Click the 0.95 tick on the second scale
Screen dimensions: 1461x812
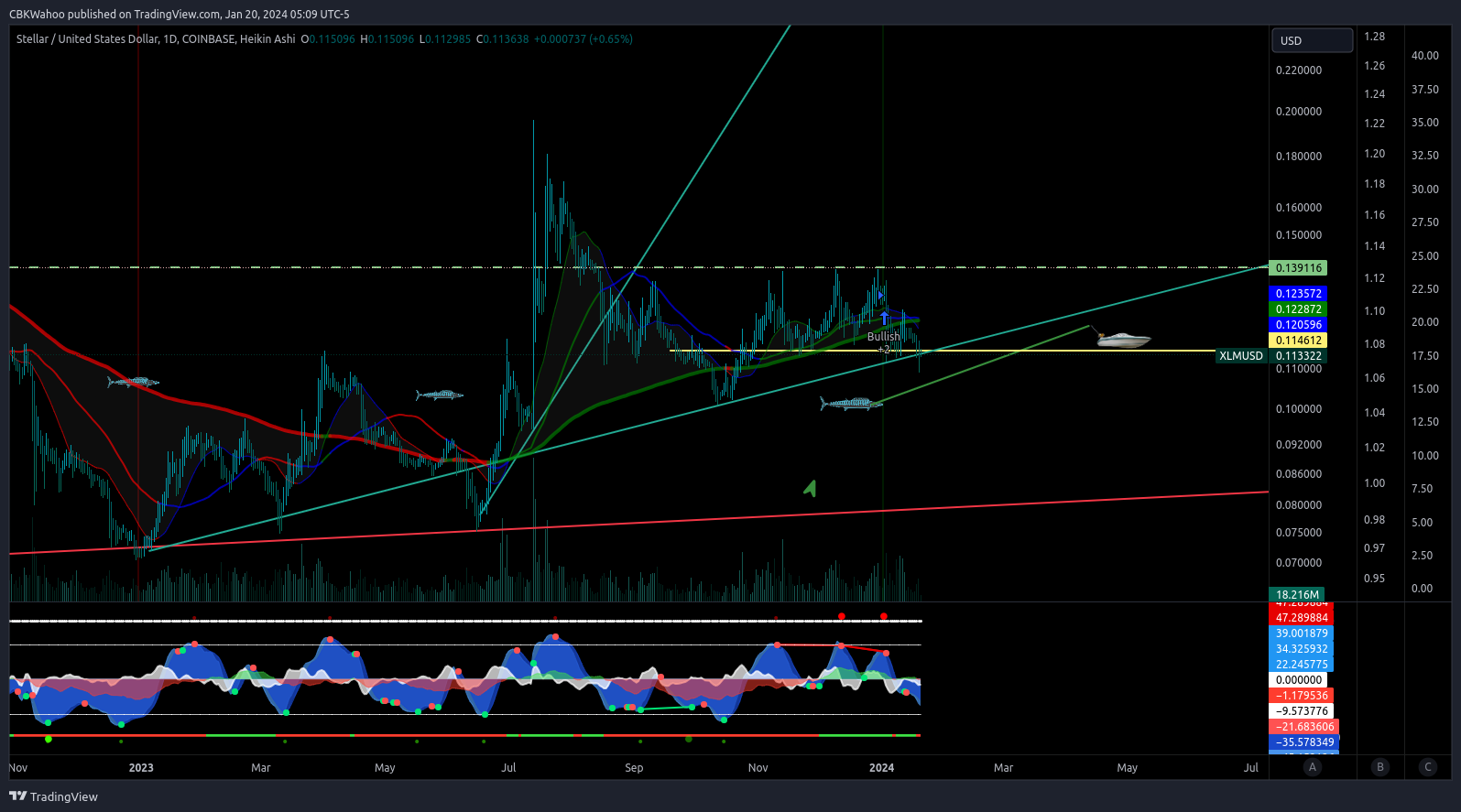(1374, 579)
